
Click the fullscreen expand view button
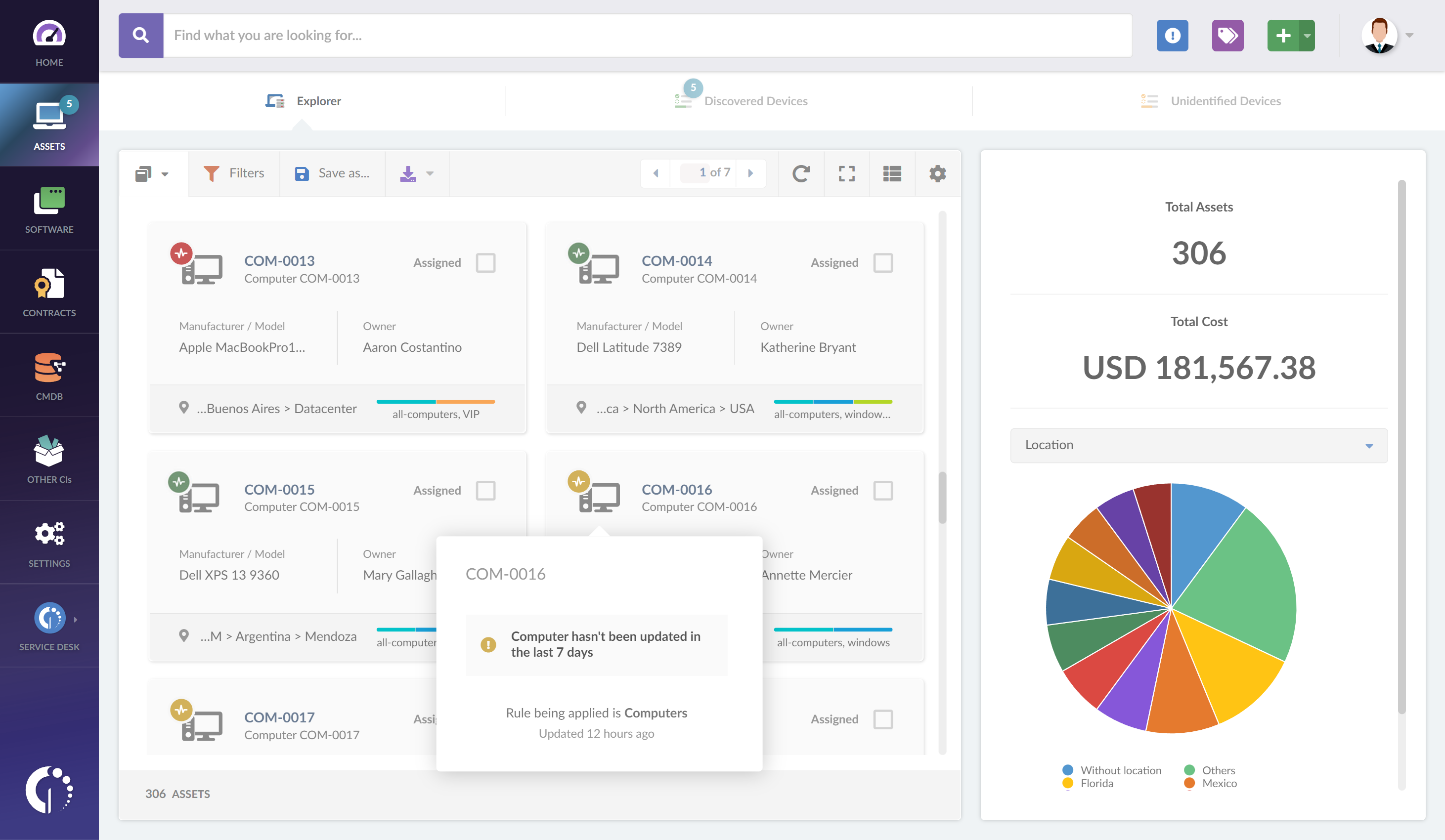click(847, 172)
